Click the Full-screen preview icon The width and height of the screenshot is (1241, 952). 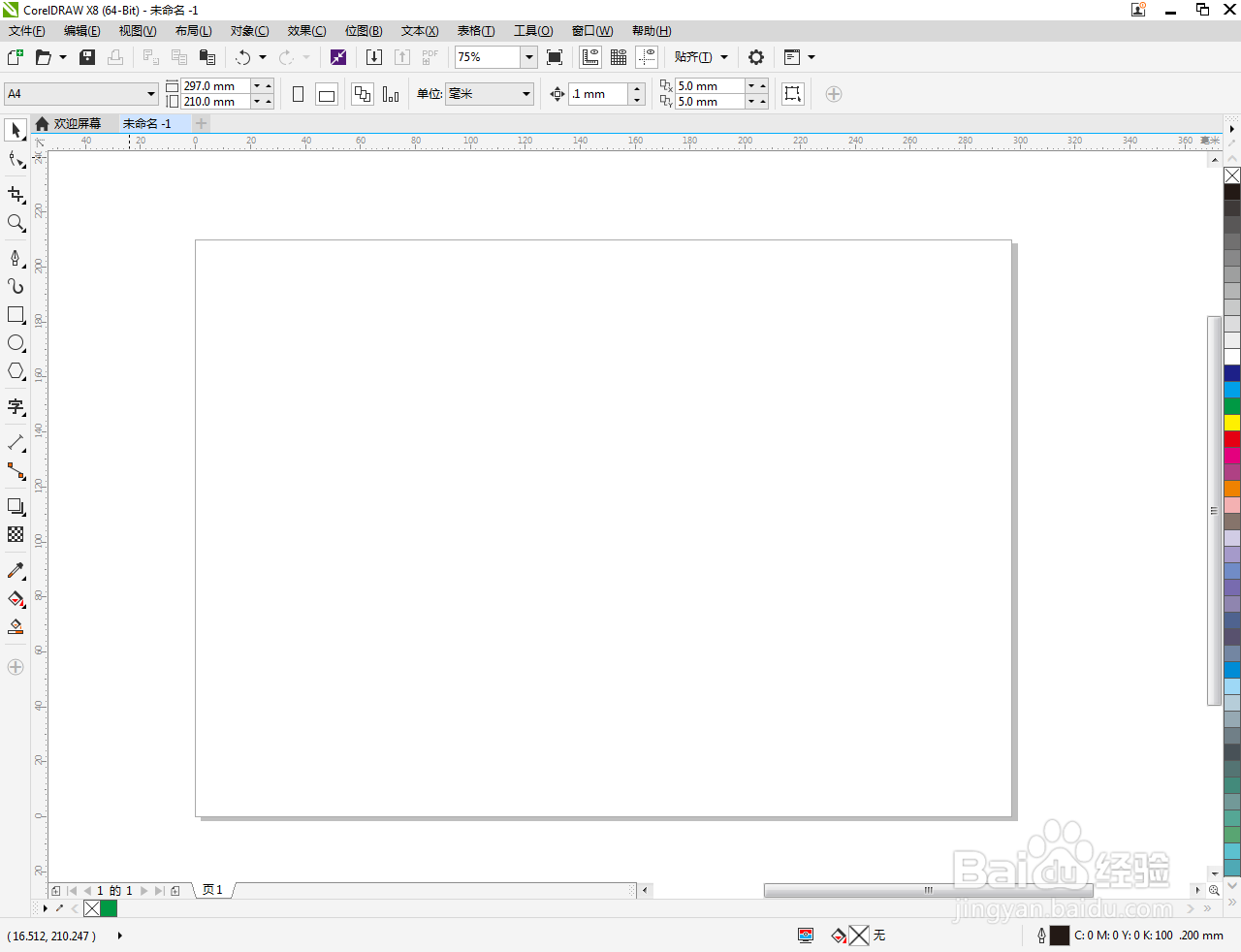point(555,57)
